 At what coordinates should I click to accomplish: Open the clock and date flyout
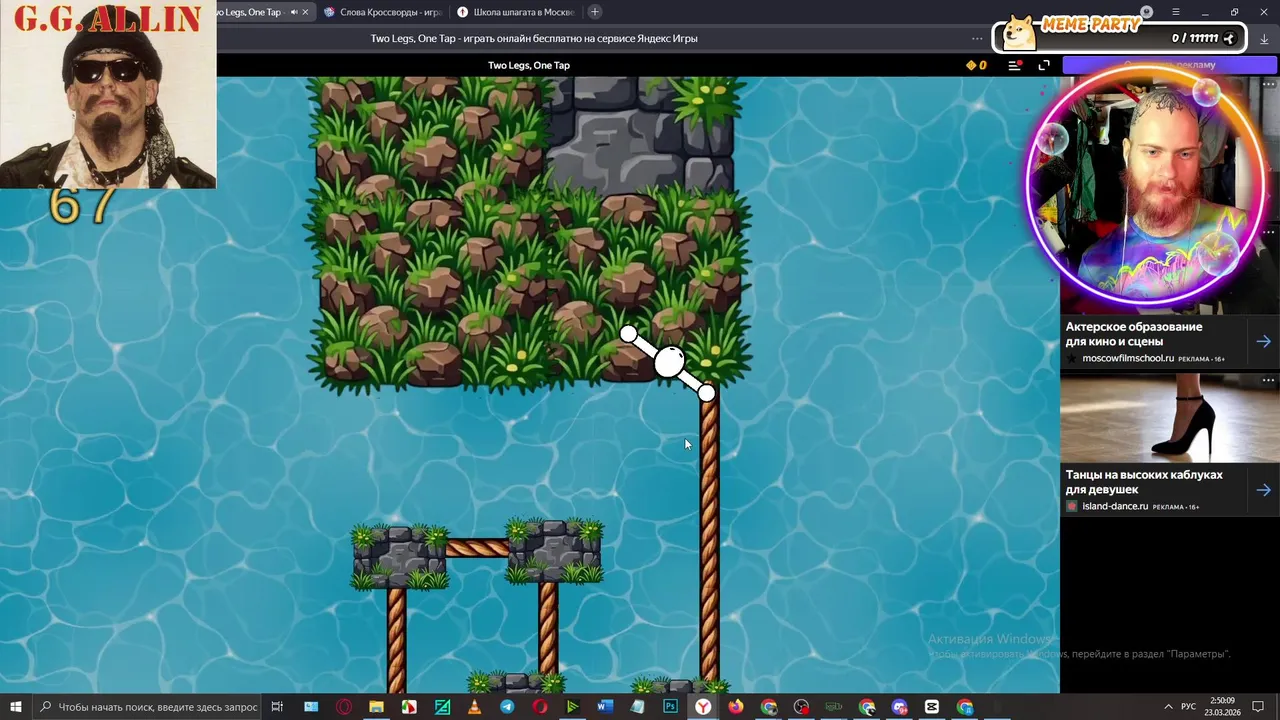pyautogui.click(x=1222, y=707)
